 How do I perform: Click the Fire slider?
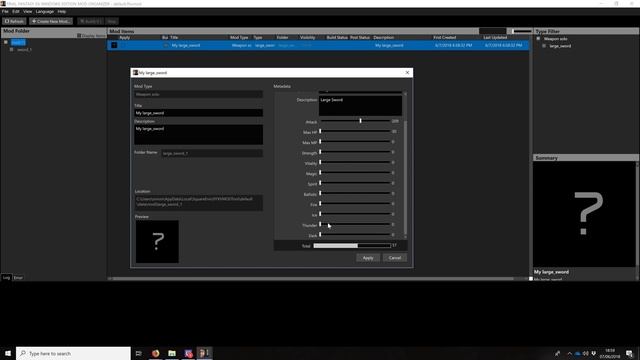coord(355,204)
